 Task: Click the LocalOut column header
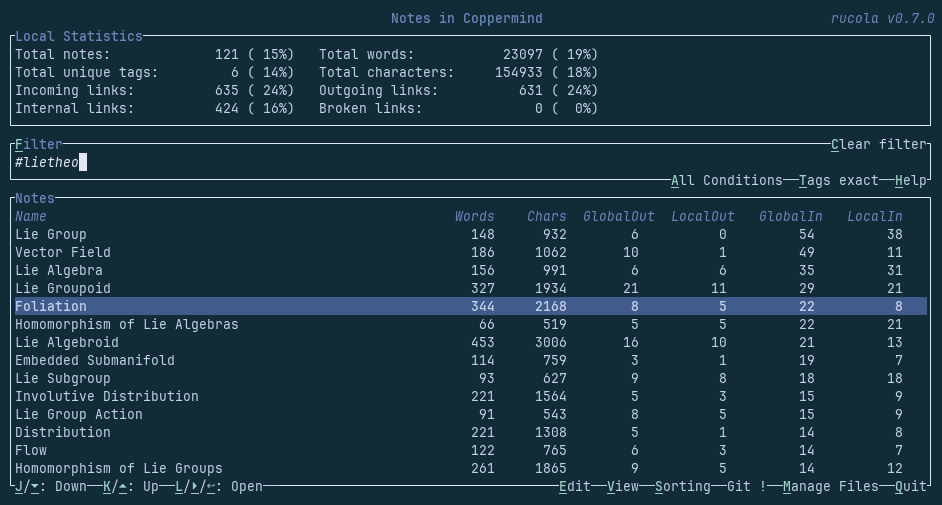pyautogui.click(x=702, y=216)
